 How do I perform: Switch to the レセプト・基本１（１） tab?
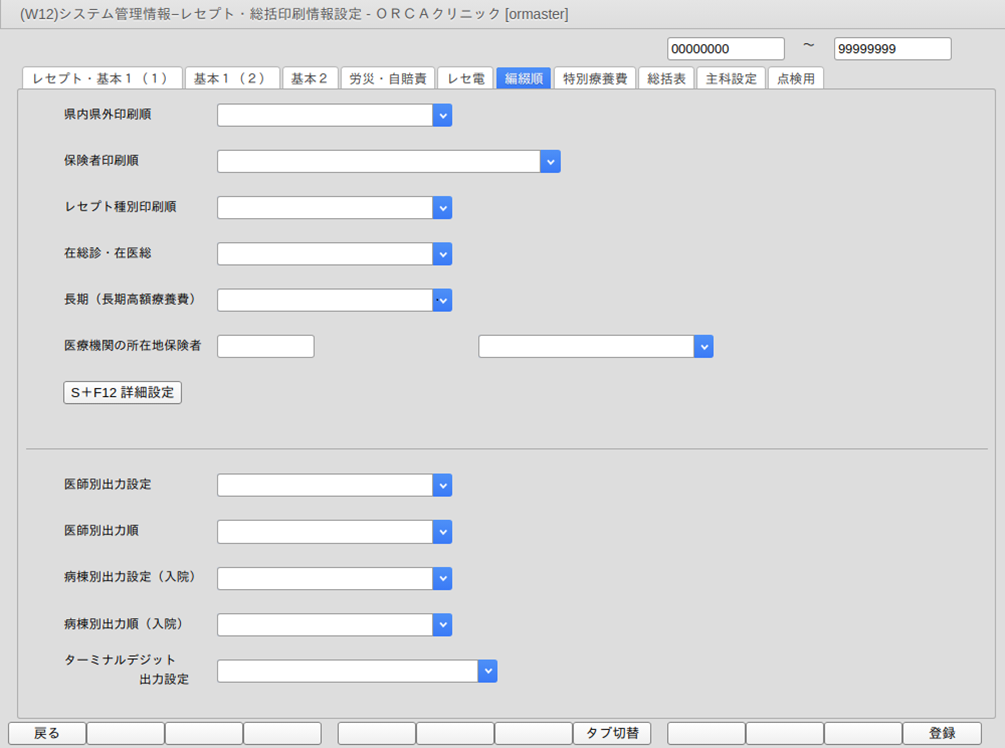pyautogui.click(x=101, y=78)
